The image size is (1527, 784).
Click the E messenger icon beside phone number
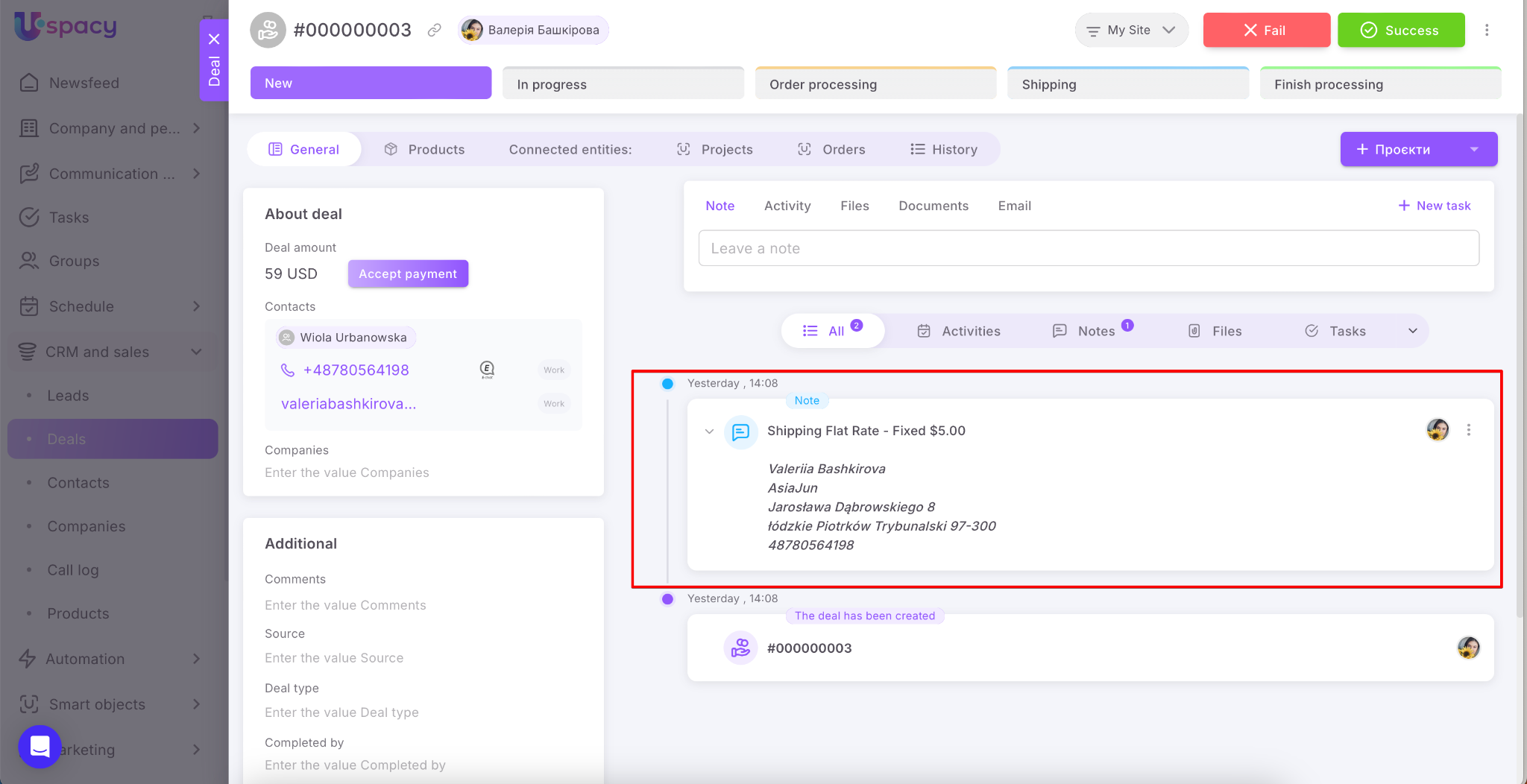(487, 369)
